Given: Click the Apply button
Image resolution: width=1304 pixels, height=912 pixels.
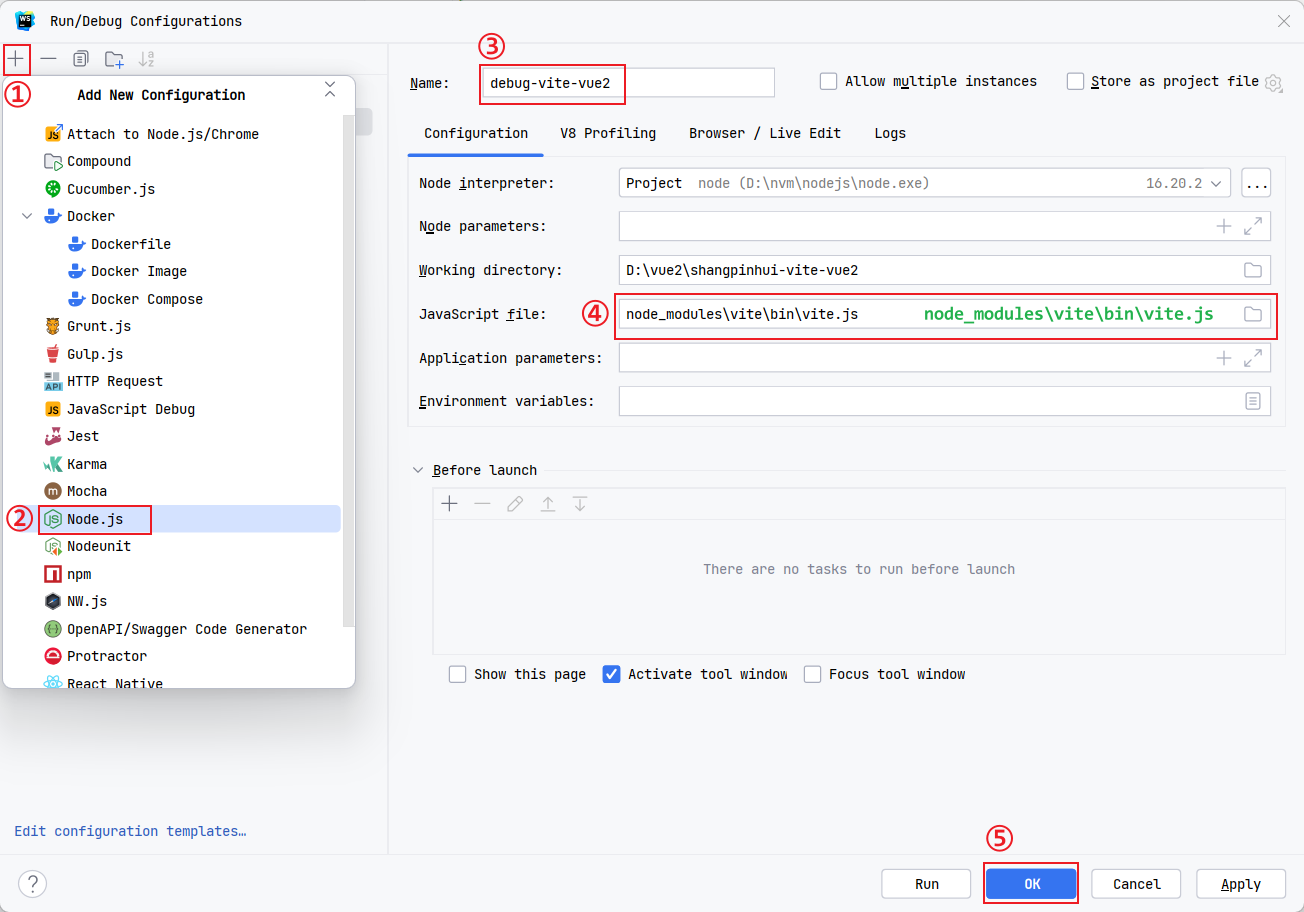Looking at the screenshot, I should tap(1241, 884).
